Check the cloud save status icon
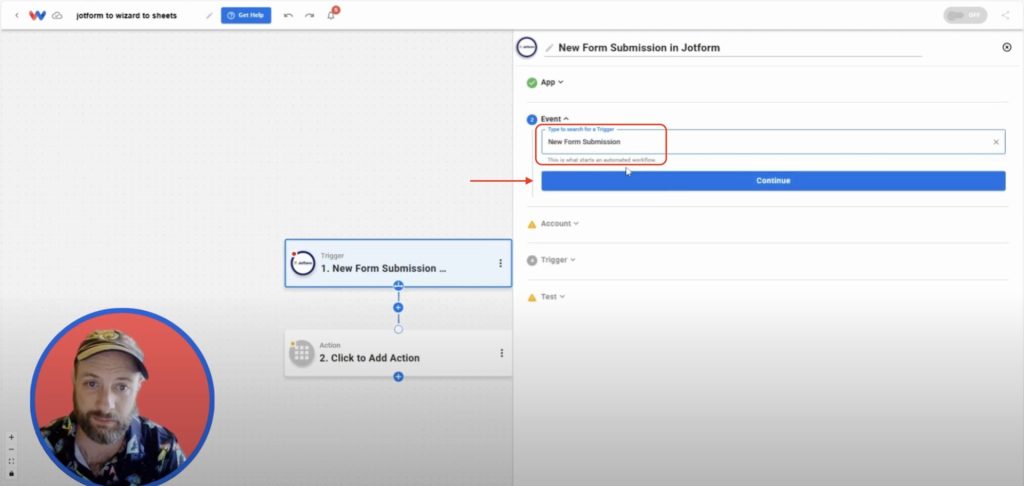 click(x=57, y=15)
